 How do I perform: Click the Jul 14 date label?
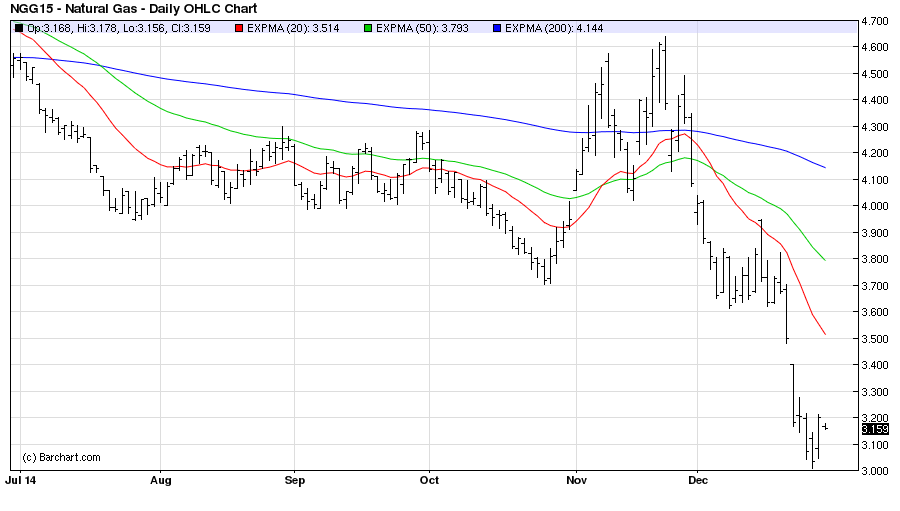27,480
